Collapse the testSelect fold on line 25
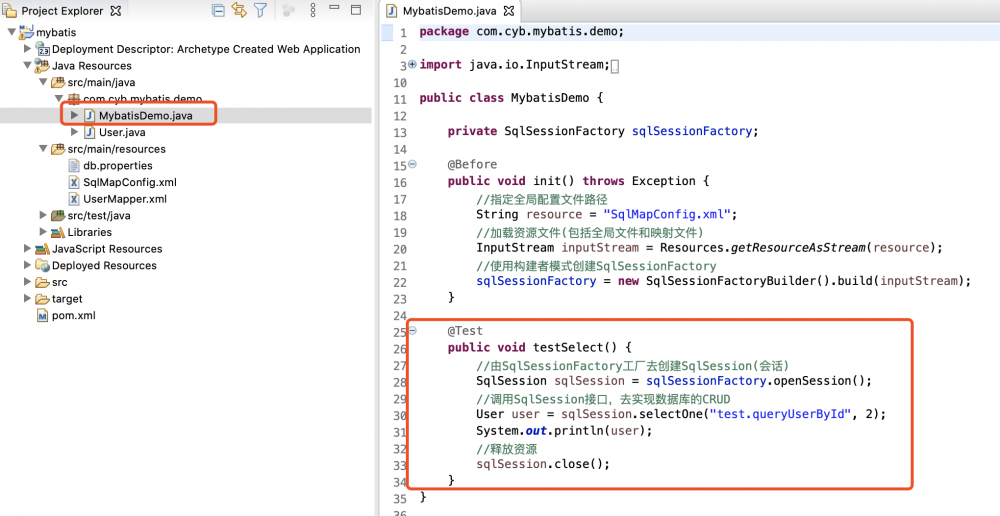This screenshot has height=516, width=1000. pyautogui.click(x=412, y=330)
